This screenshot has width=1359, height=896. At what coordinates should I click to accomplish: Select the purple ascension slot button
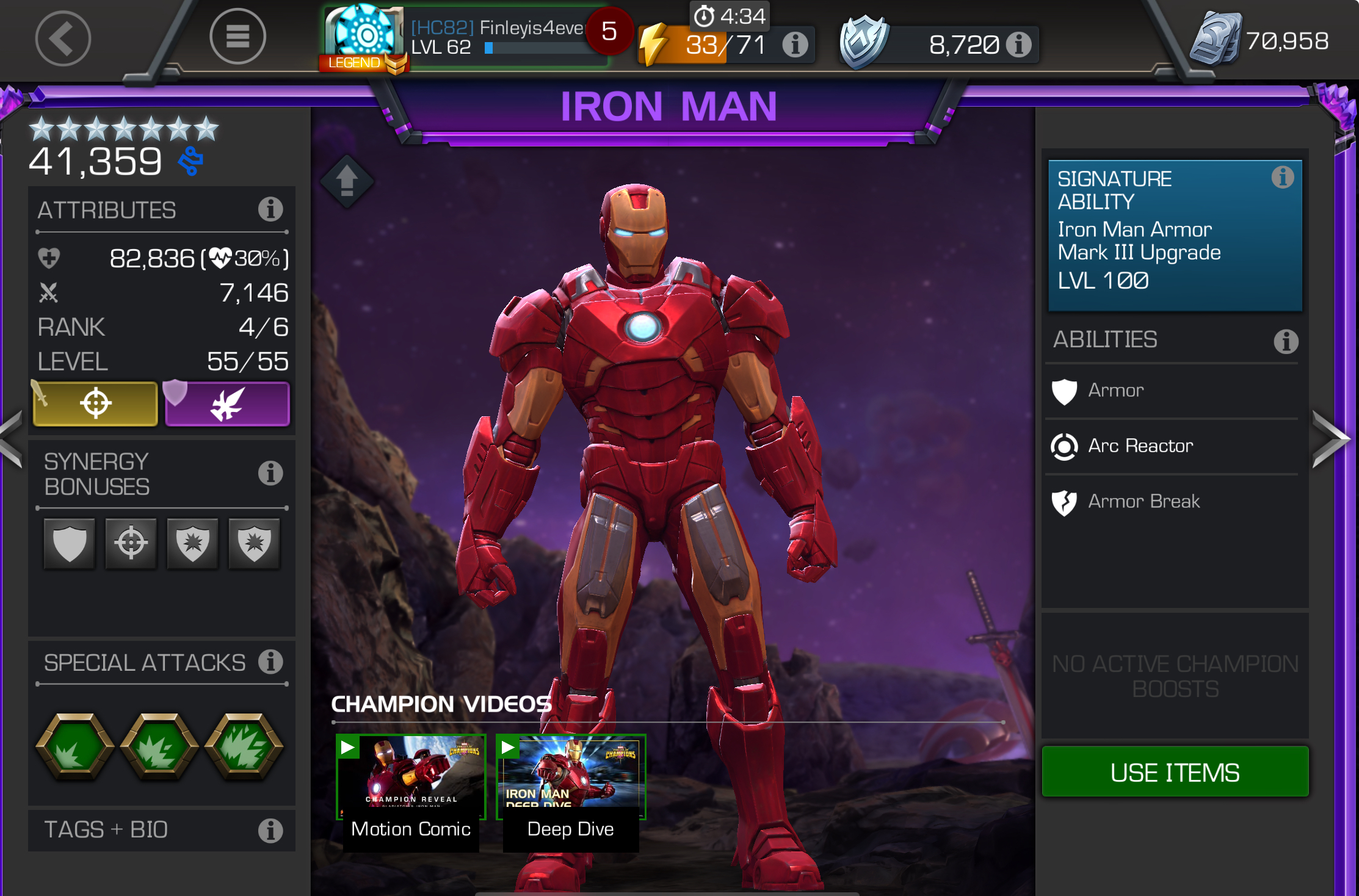pos(227,403)
